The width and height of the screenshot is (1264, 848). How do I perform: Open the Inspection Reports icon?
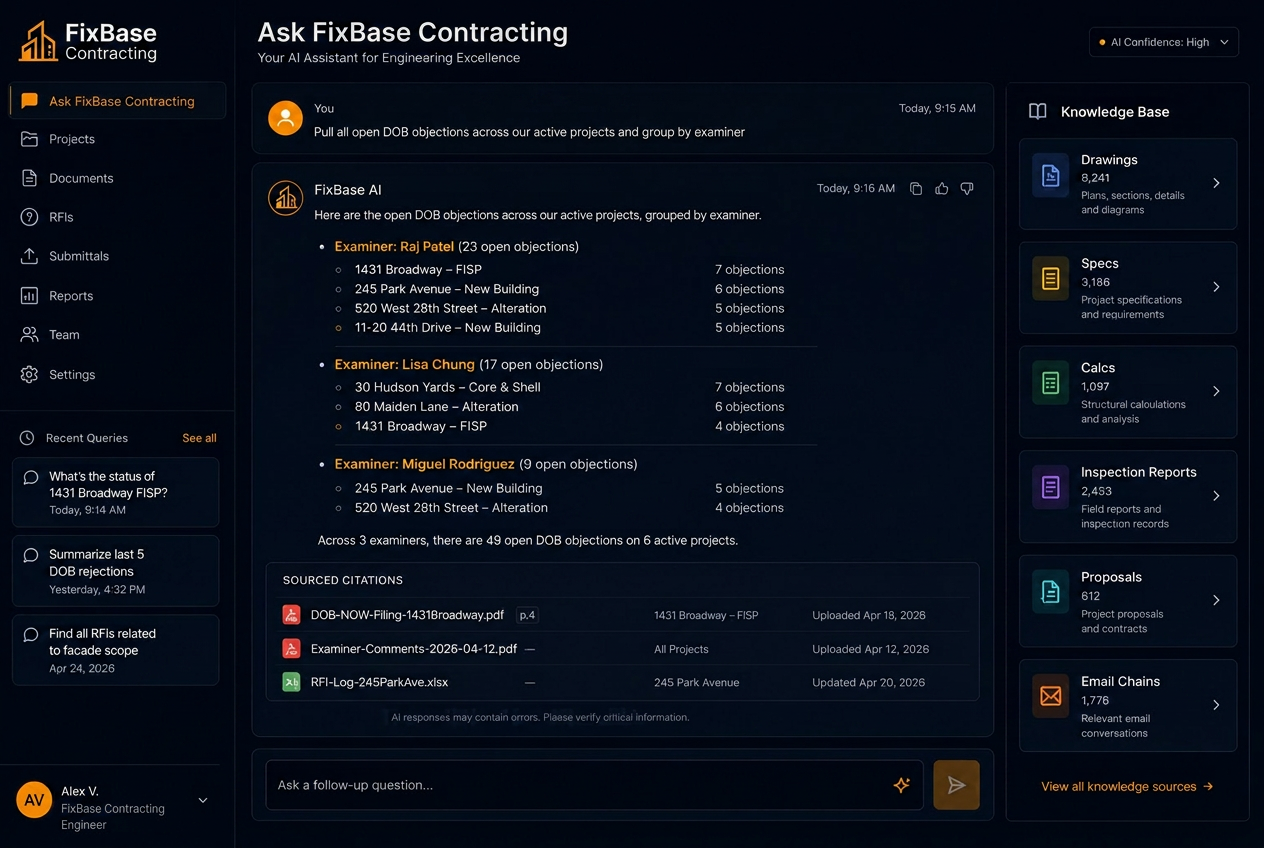pos(1050,488)
